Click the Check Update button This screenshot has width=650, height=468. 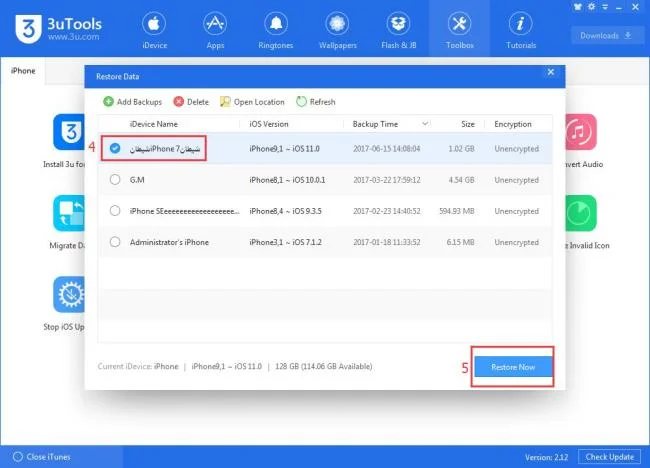(609, 457)
